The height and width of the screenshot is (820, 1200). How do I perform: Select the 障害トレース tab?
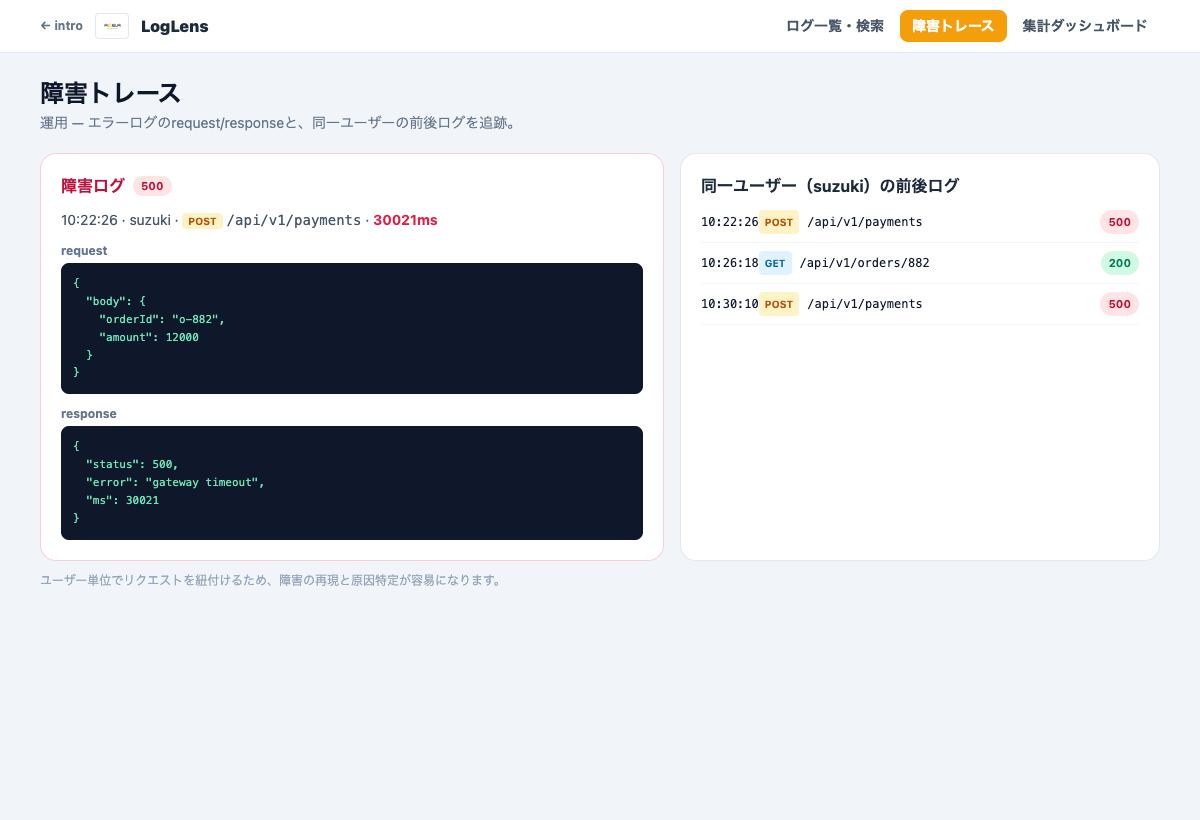pyautogui.click(x=953, y=26)
